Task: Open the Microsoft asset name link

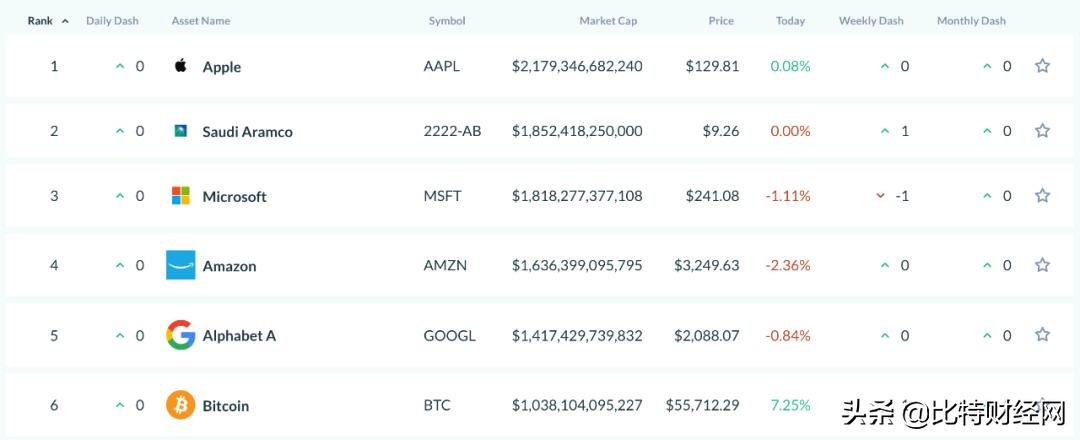Action: coord(234,197)
